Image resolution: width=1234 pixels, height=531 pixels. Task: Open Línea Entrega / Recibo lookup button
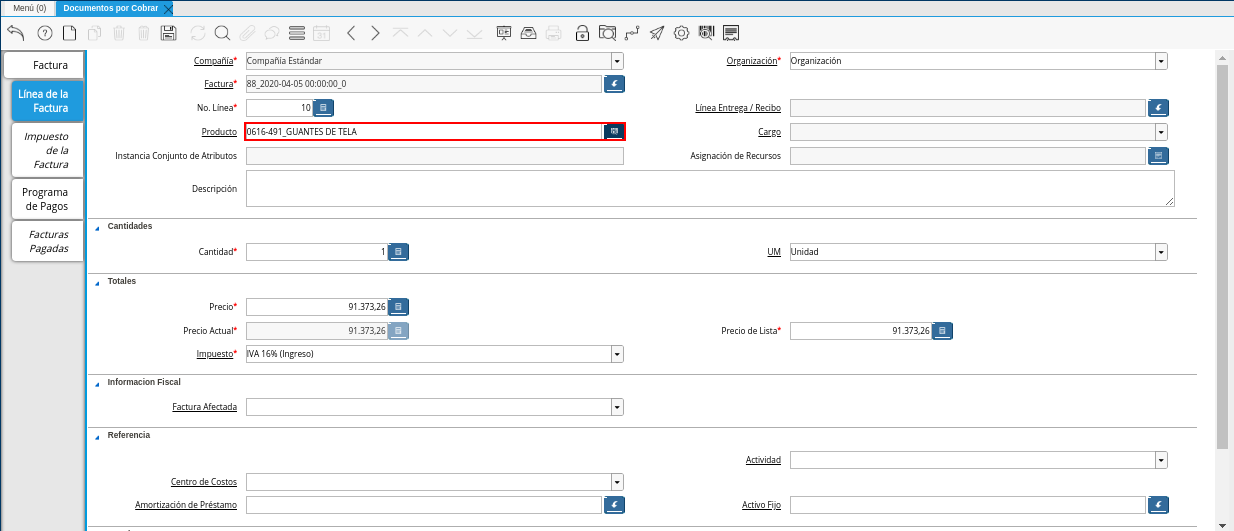(1158, 108)
